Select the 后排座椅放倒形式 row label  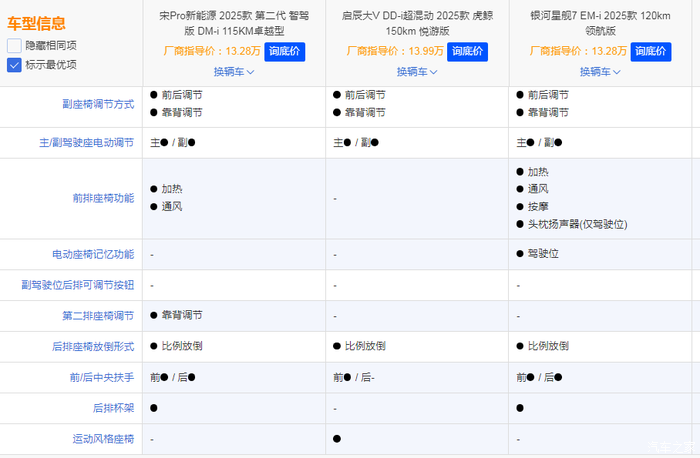93,346
